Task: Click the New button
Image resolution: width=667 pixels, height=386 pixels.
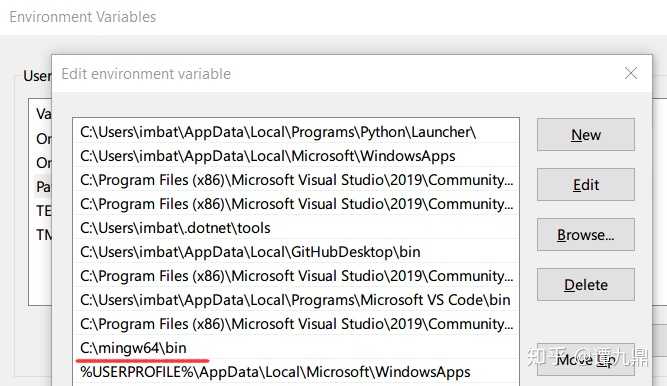Action: tap(586, 134)
